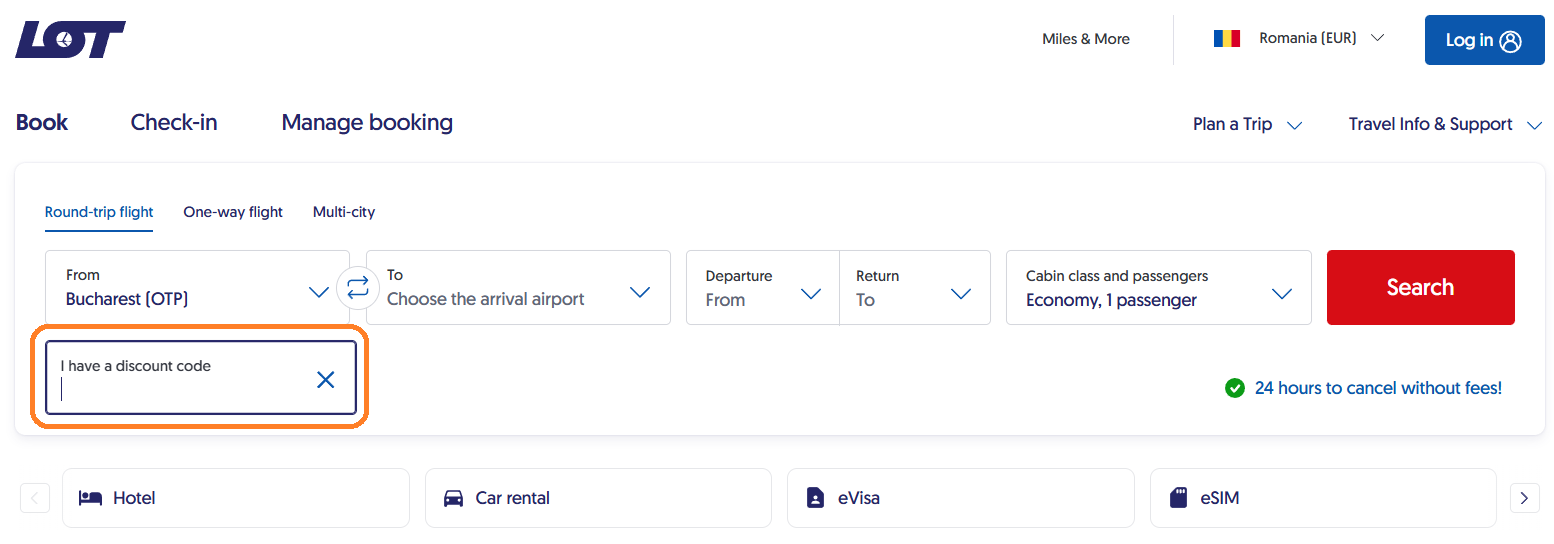Screen dimensions: 1554x544
Task: Select One-way flight trip type
Action: 233,212
